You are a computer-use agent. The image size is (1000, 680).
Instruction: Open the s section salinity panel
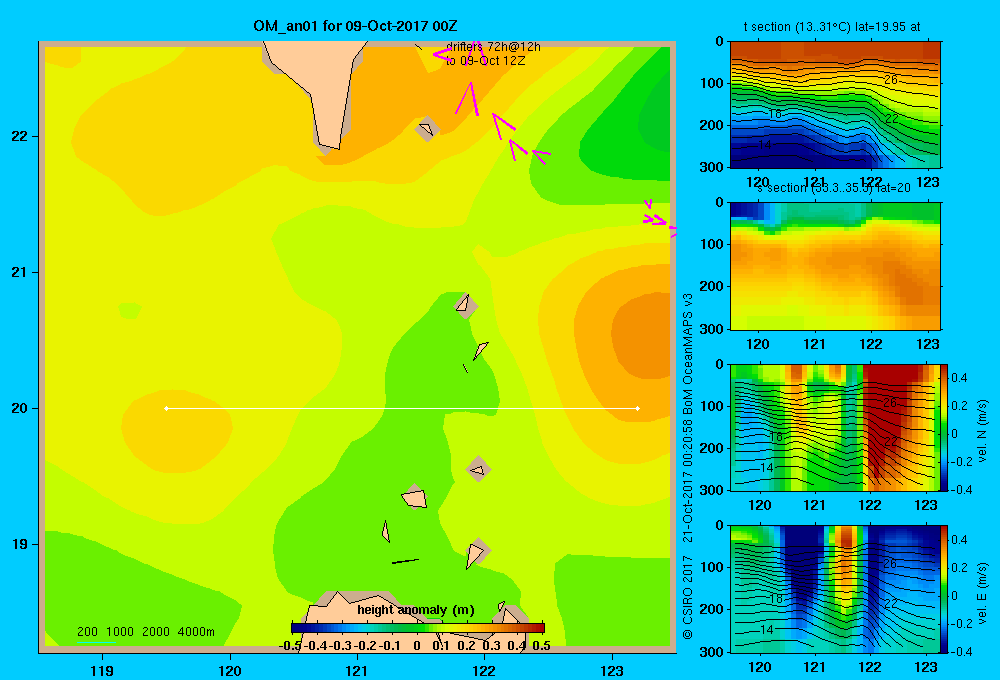click(x=835, y=266)
